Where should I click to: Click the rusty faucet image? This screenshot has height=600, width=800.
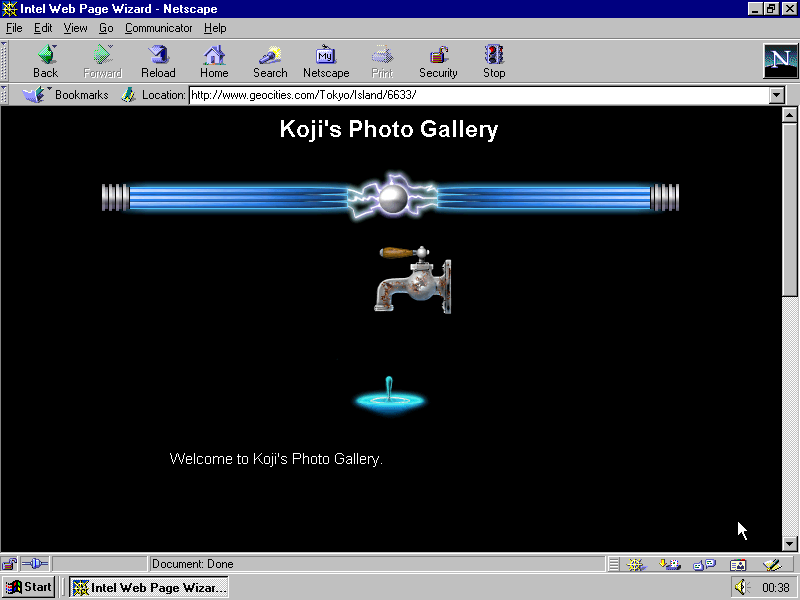[x=413, y=280]
